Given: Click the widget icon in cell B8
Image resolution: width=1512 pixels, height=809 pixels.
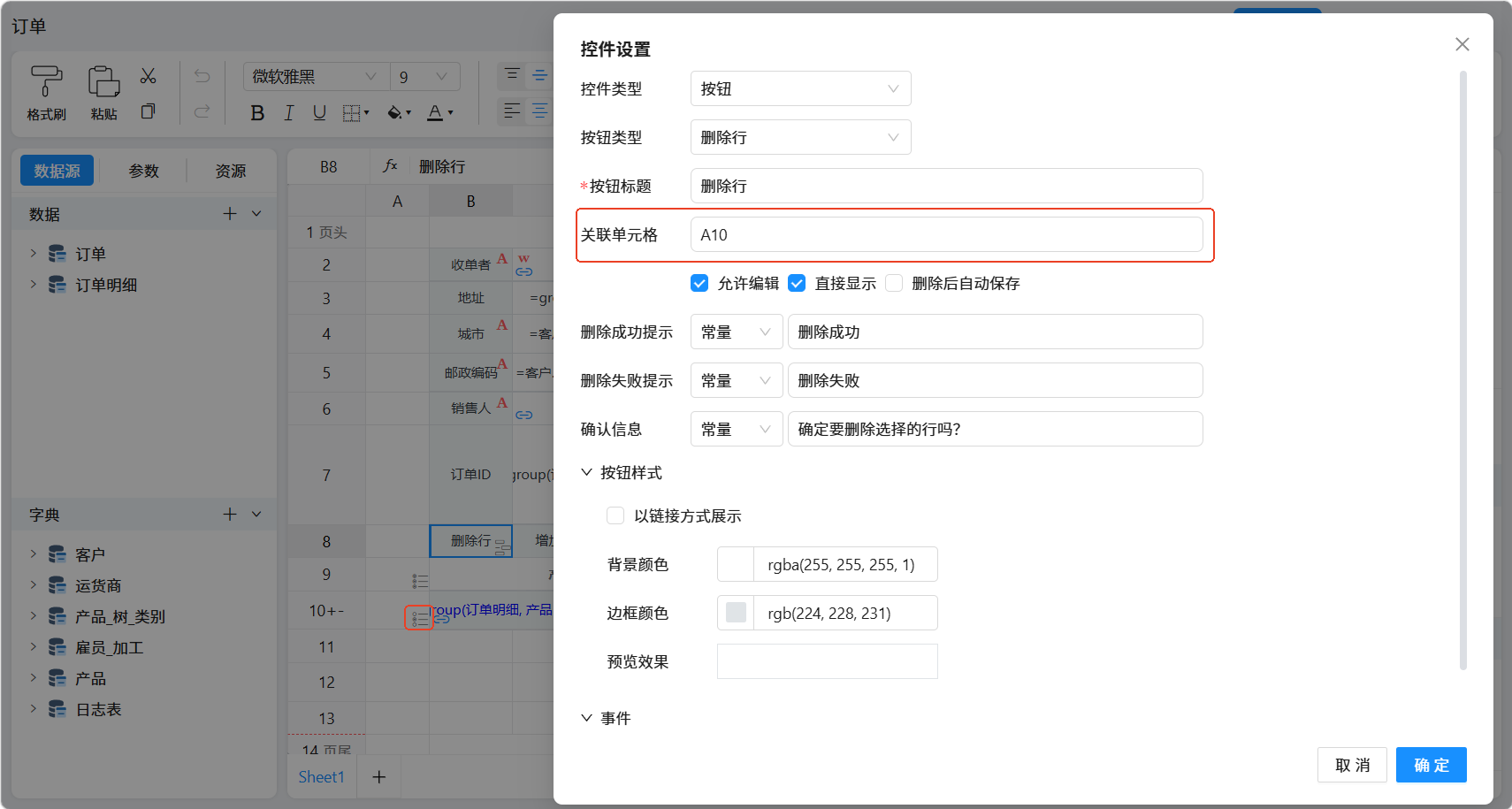Looking at the screenshot, I should [502, 547].
